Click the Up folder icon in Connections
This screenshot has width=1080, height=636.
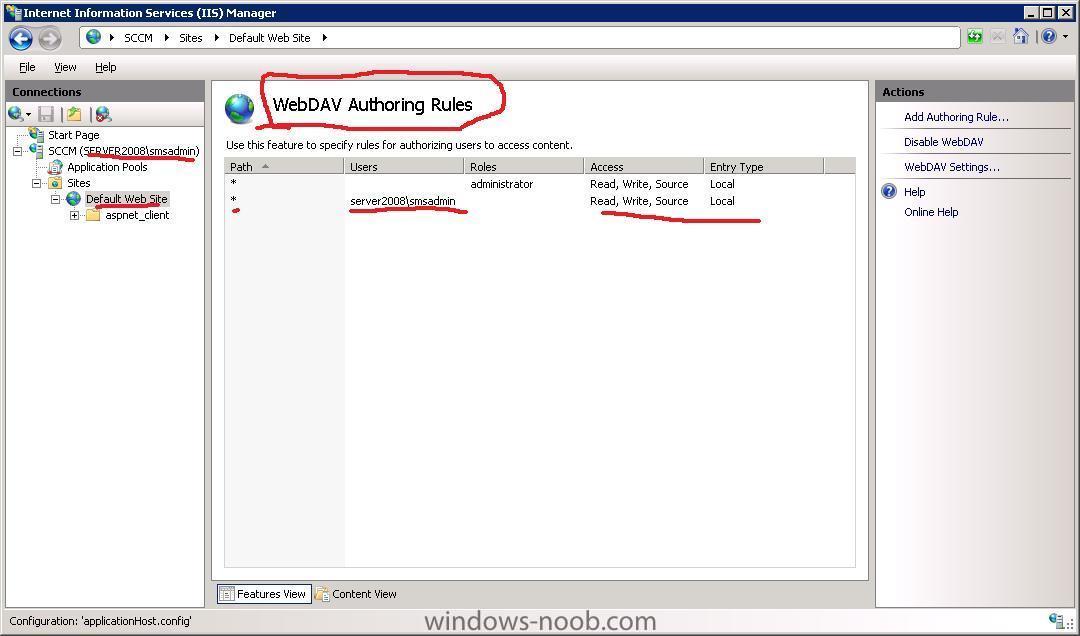click(74, 114)
